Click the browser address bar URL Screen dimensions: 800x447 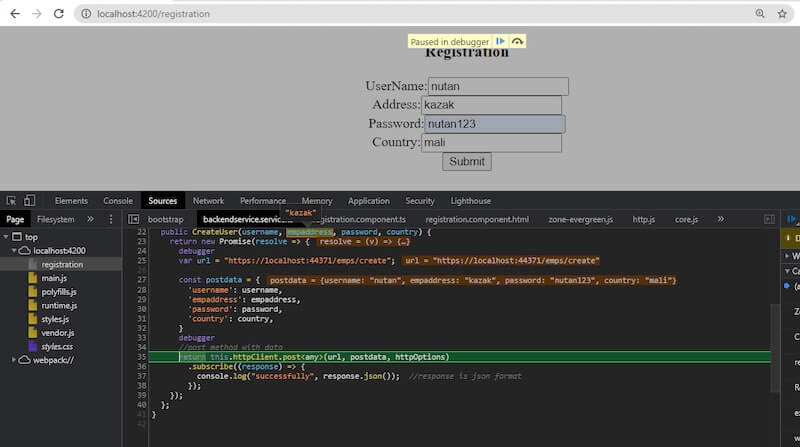coord(153,14)
